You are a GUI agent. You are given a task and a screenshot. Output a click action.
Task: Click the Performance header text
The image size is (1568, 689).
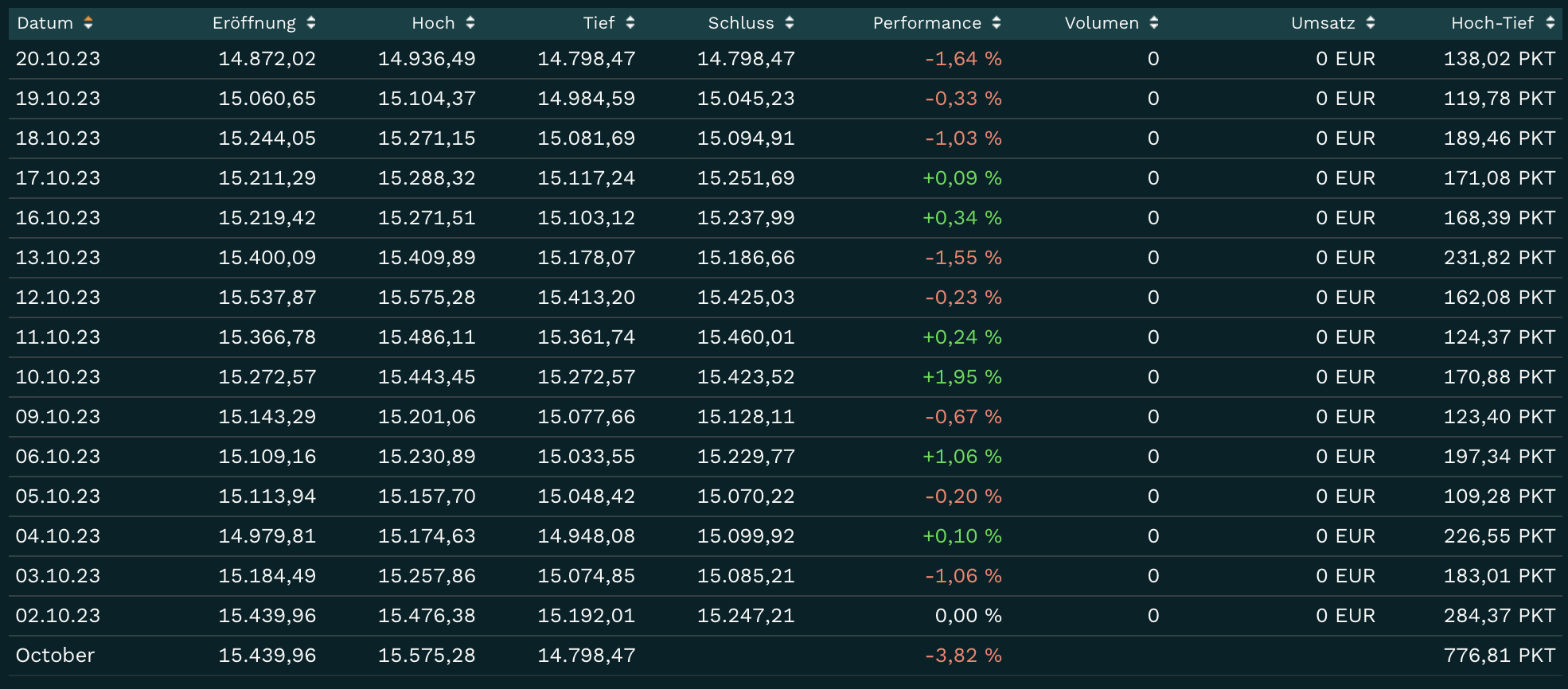pos(926,23)
